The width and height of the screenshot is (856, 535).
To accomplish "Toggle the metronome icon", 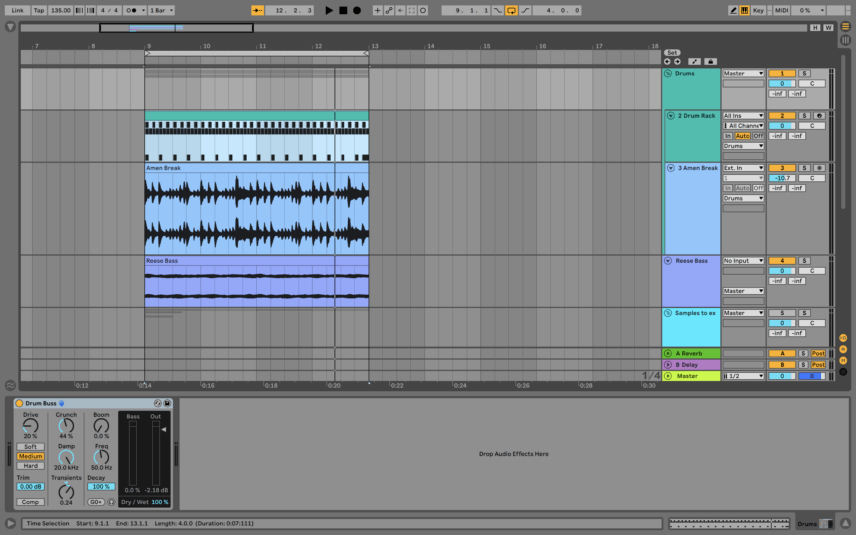I will pyautogui.click(x=134, y=10).
